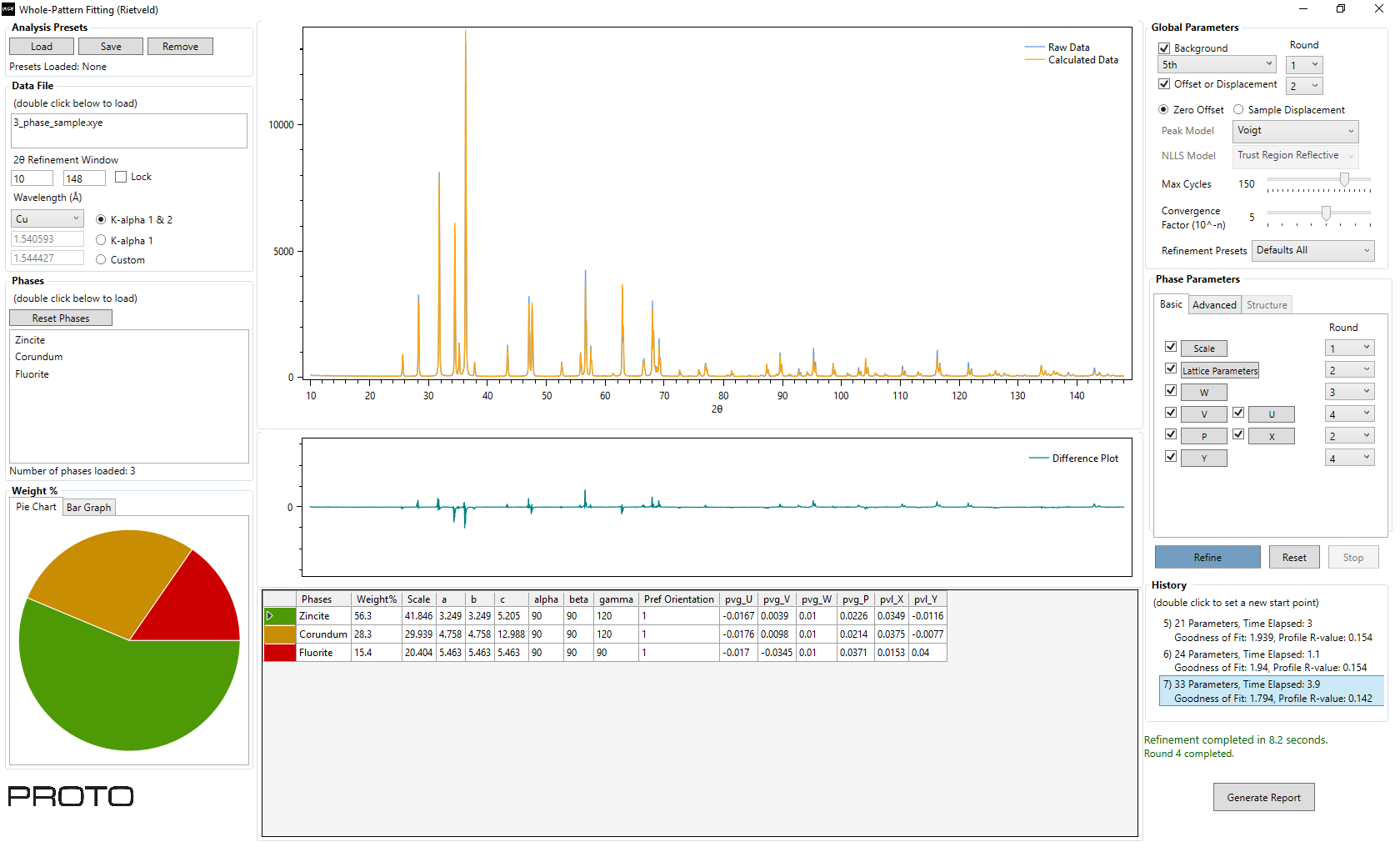
Task: Select the Sample Displacement radio button
Action: [1238, 110]
